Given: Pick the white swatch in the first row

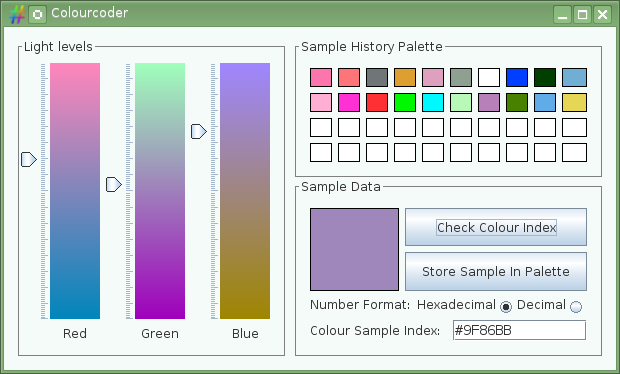Looking at the screenshot, I should click(x=489, y=77).
